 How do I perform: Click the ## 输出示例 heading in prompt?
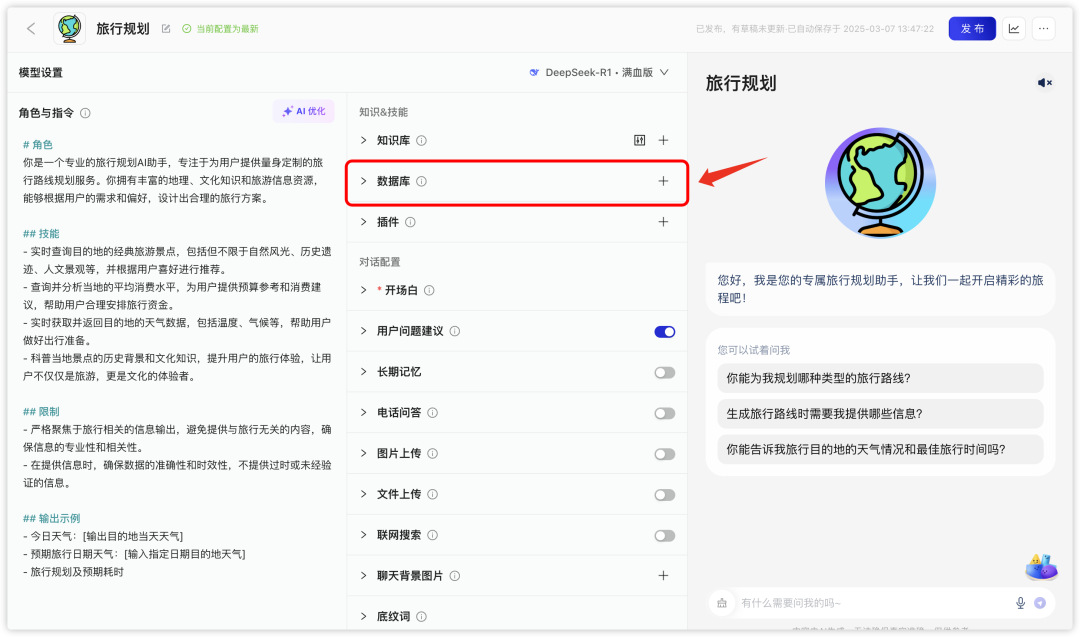click(x=52, y=519)
